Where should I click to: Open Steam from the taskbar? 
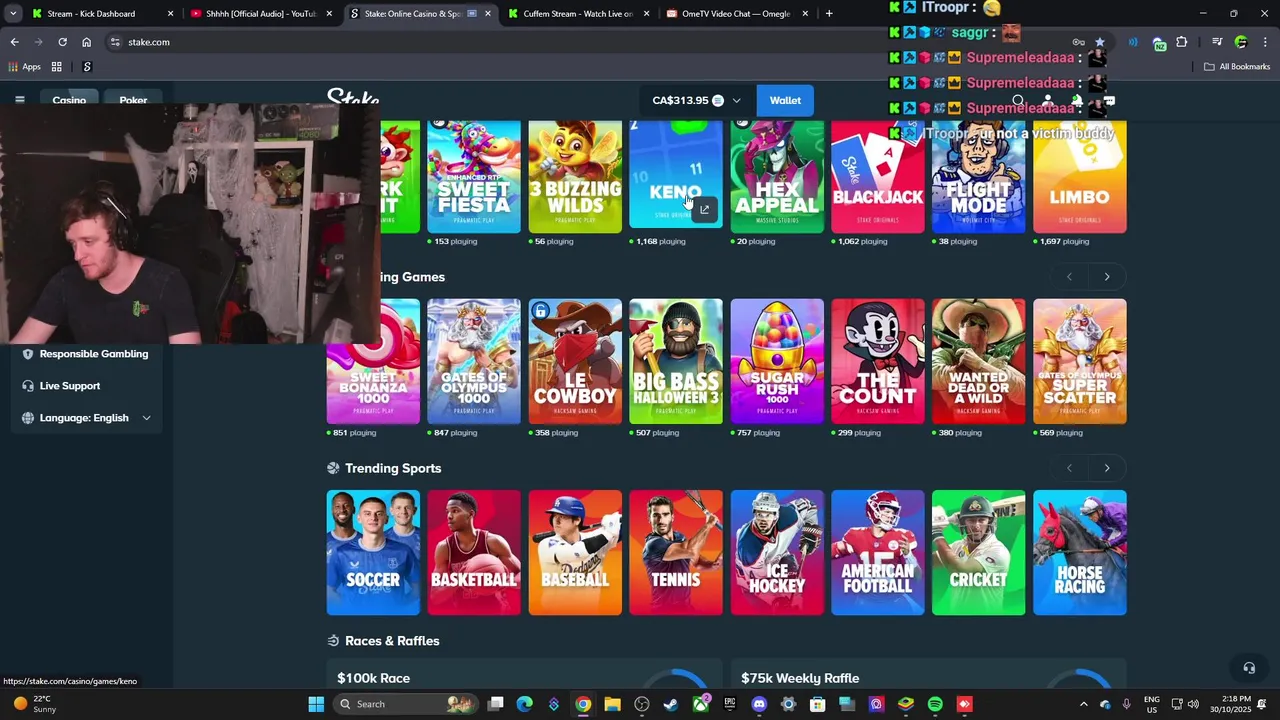[671, 704]
